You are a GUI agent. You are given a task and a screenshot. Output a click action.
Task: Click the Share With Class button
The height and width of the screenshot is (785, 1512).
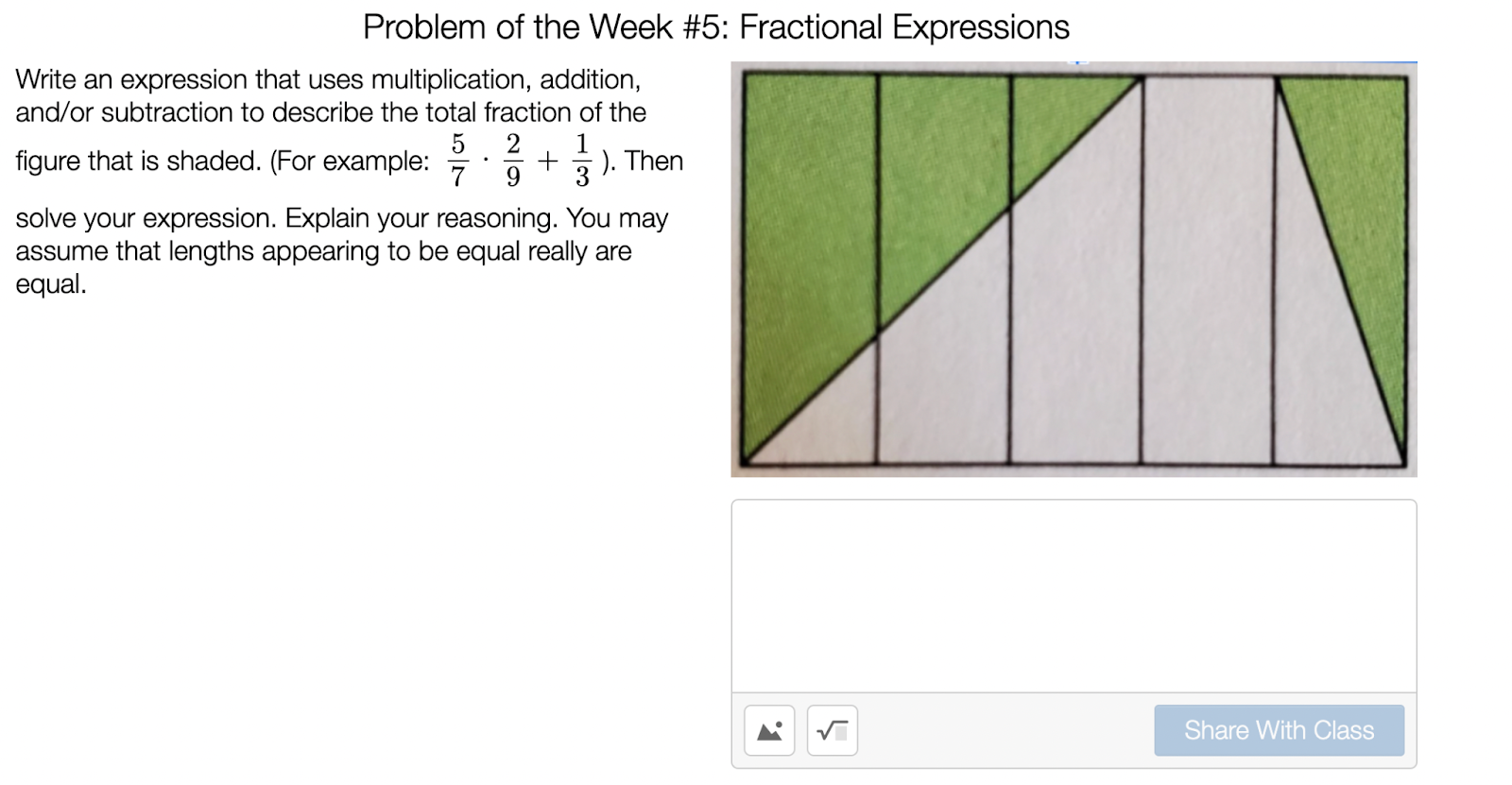click(x=1279, y=730)
